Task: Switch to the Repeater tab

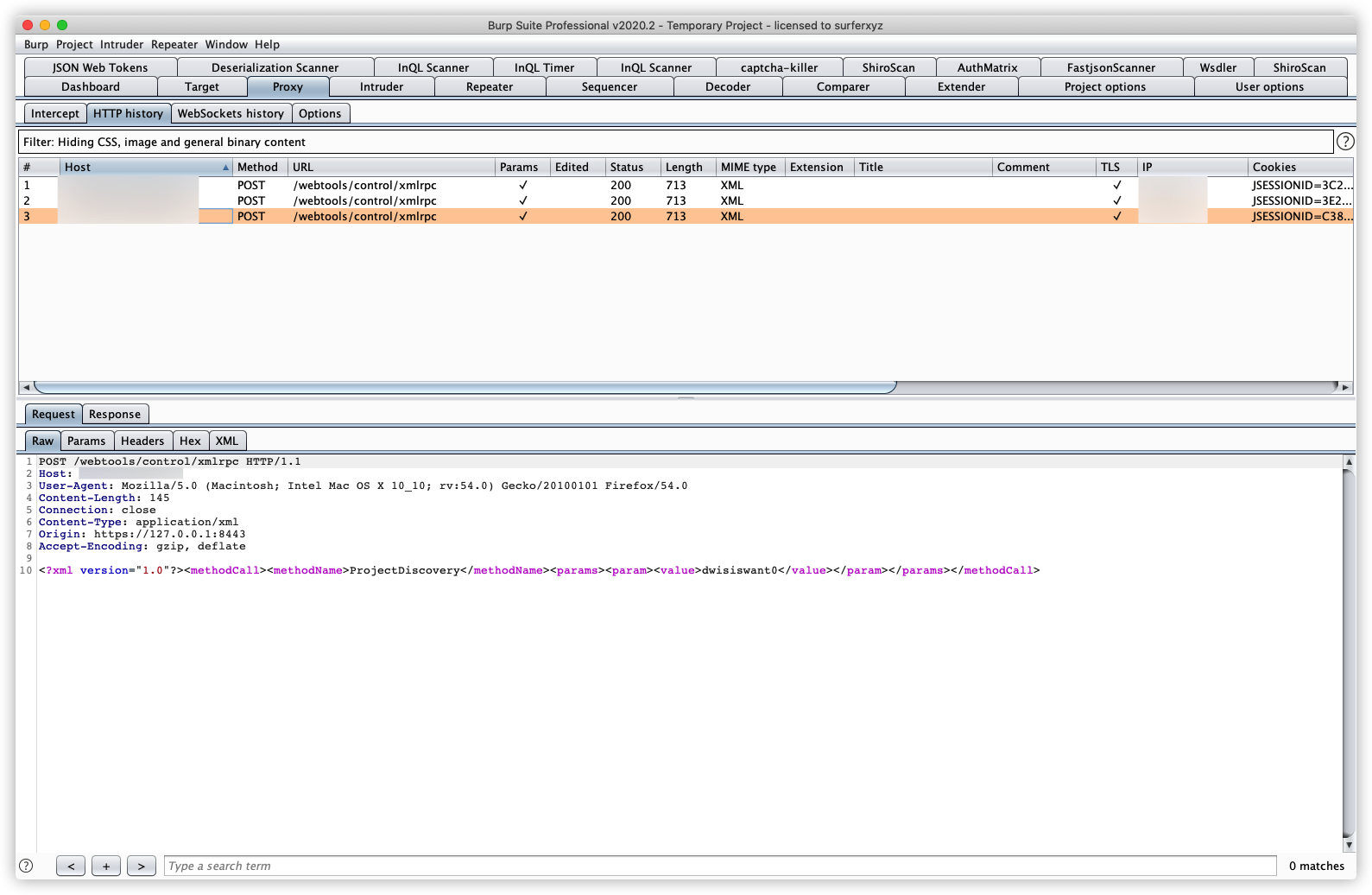Action: 489,86
